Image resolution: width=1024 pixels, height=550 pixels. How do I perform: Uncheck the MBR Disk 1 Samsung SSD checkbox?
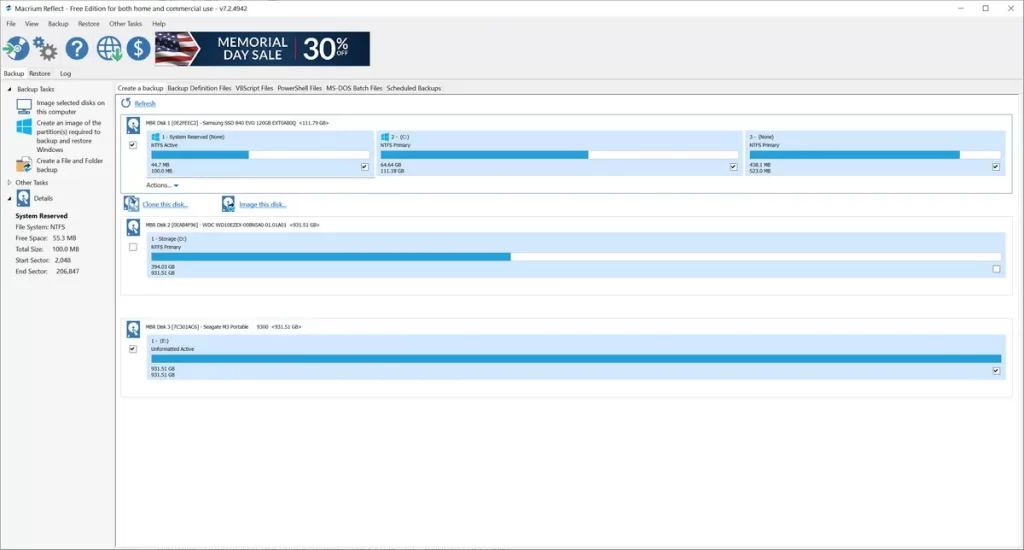point(133,145)
